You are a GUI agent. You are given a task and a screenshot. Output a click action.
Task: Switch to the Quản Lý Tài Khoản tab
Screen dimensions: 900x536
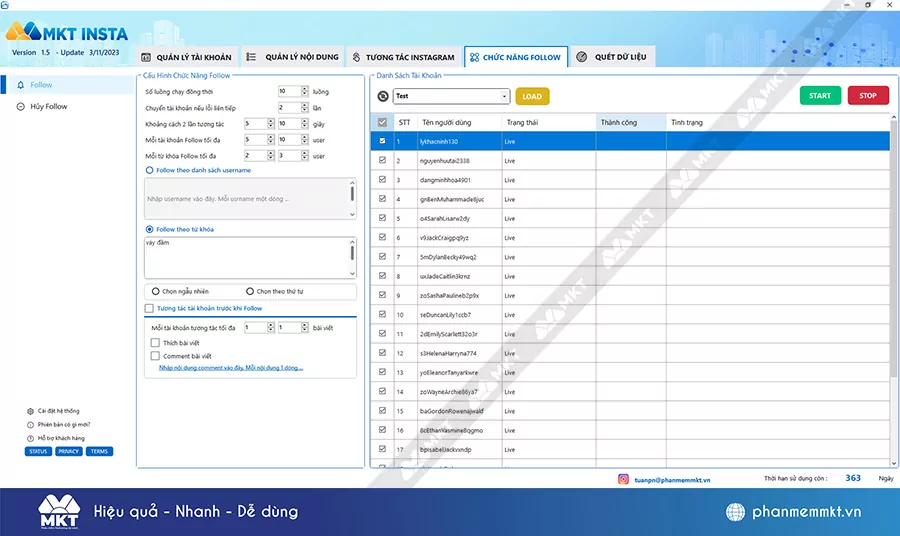[187, 57]
